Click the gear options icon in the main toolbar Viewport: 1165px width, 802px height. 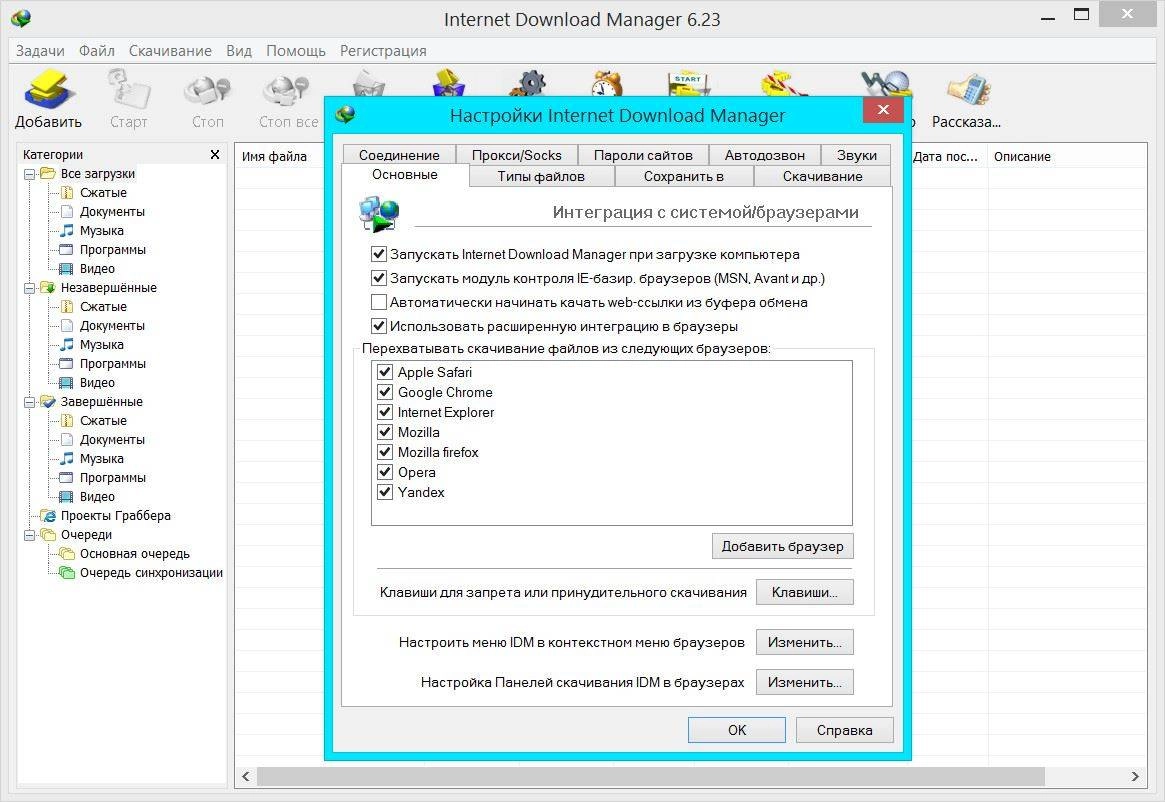pyautogui.click(x=528, y=83)
